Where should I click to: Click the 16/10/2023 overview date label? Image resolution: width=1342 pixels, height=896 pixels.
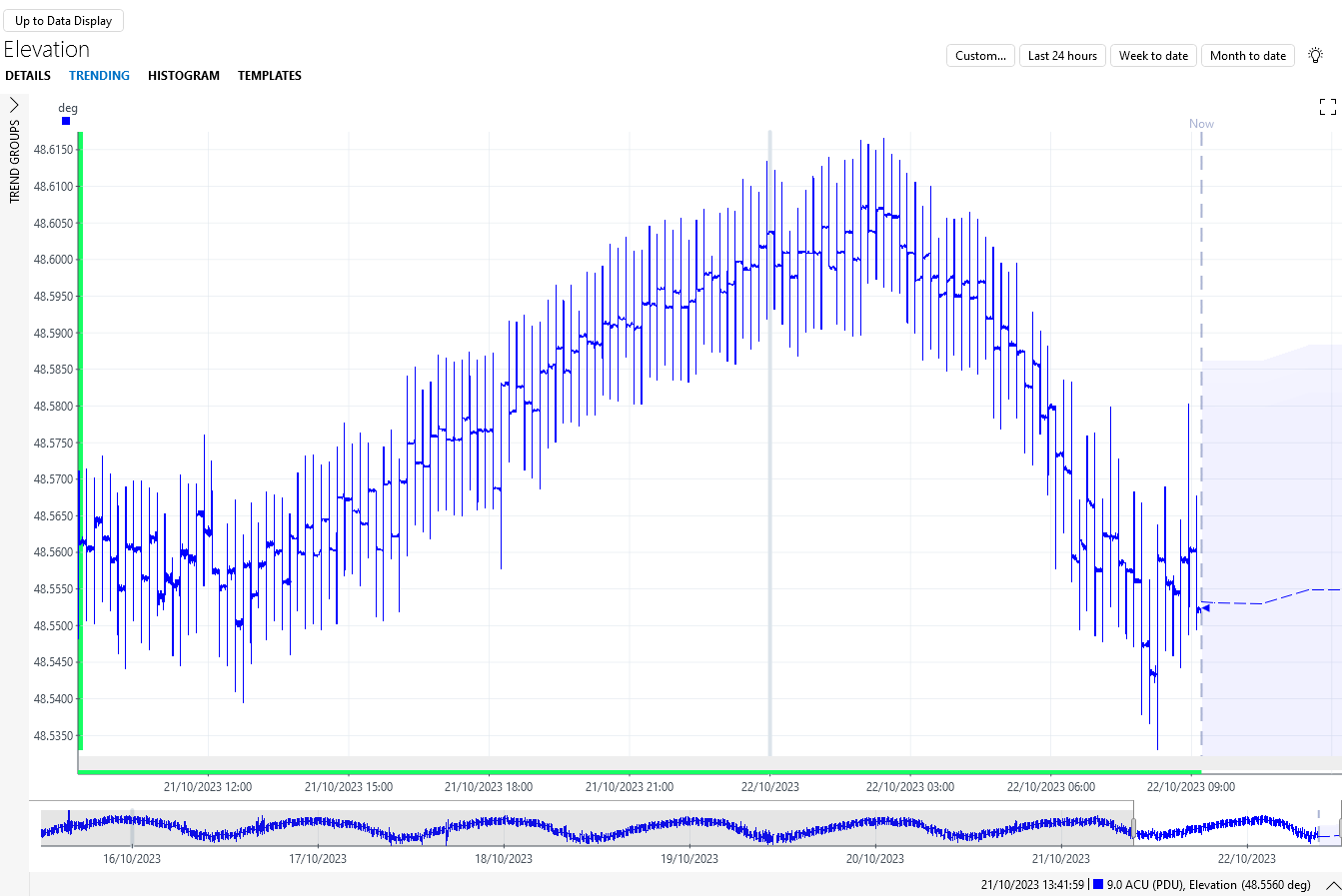(x=132, y=859)
